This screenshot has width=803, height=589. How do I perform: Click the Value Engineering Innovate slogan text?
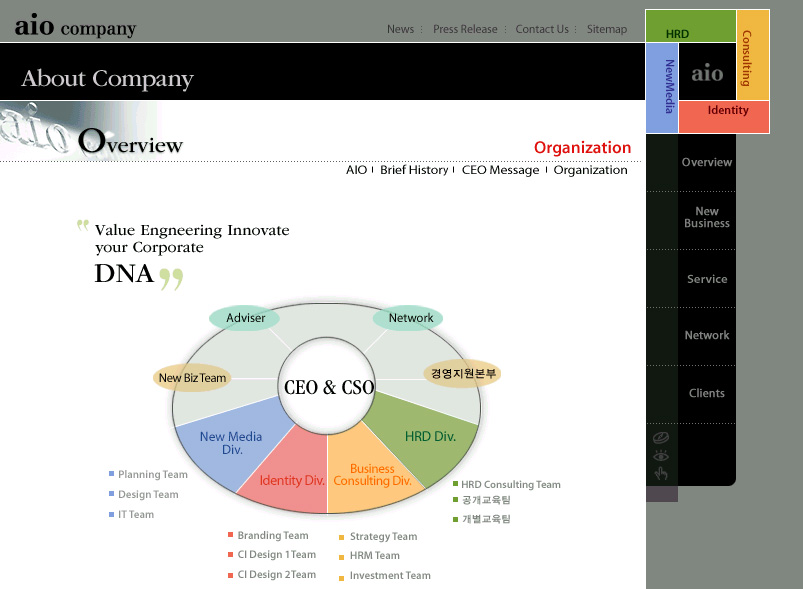click(x=192, y=239)
